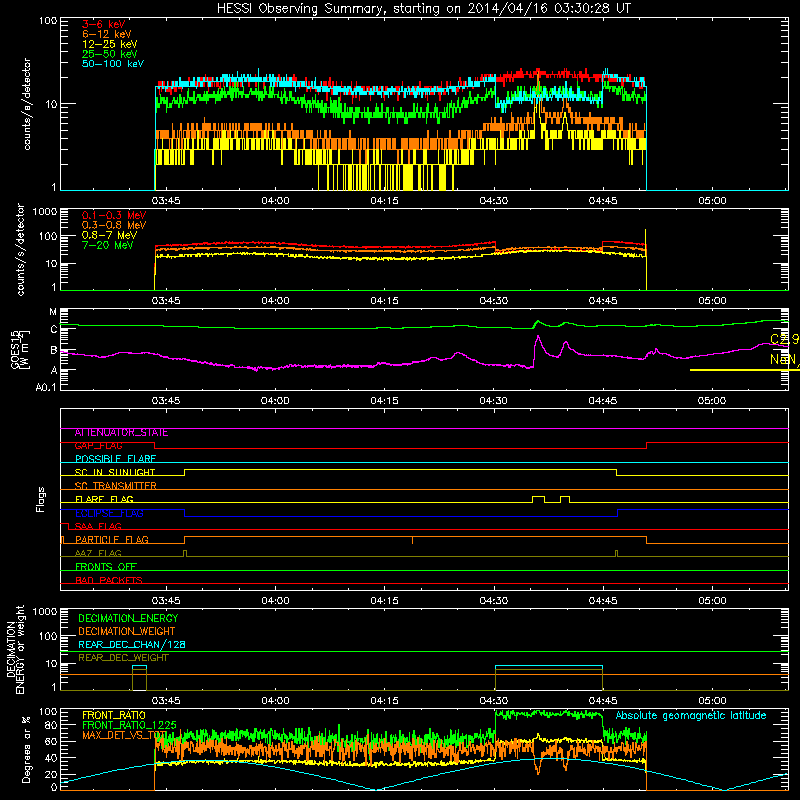Click the yellow C2.9 flare class annotation

pyautogui.click(x=785, y=340)
